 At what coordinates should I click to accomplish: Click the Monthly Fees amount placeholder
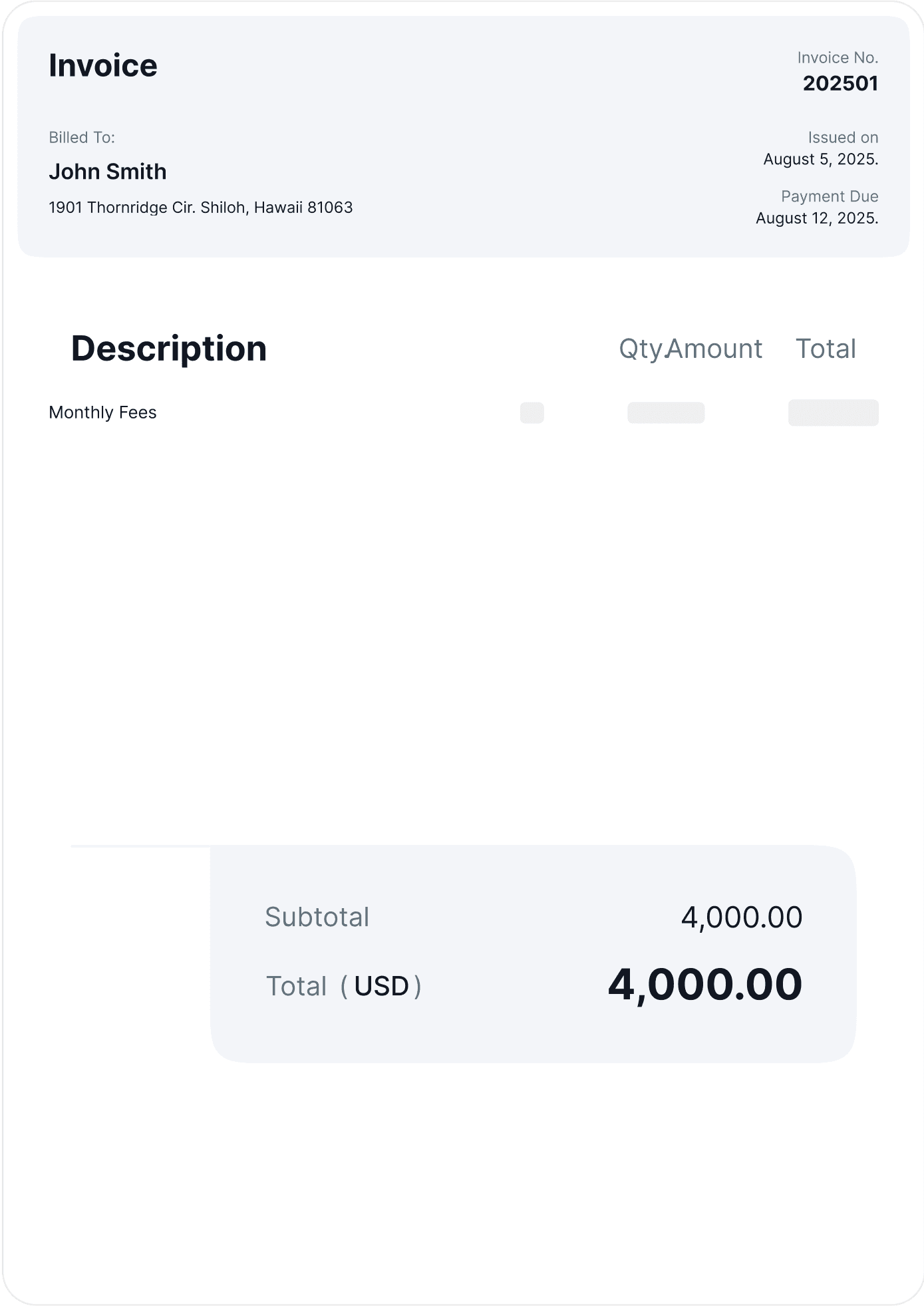666,412
